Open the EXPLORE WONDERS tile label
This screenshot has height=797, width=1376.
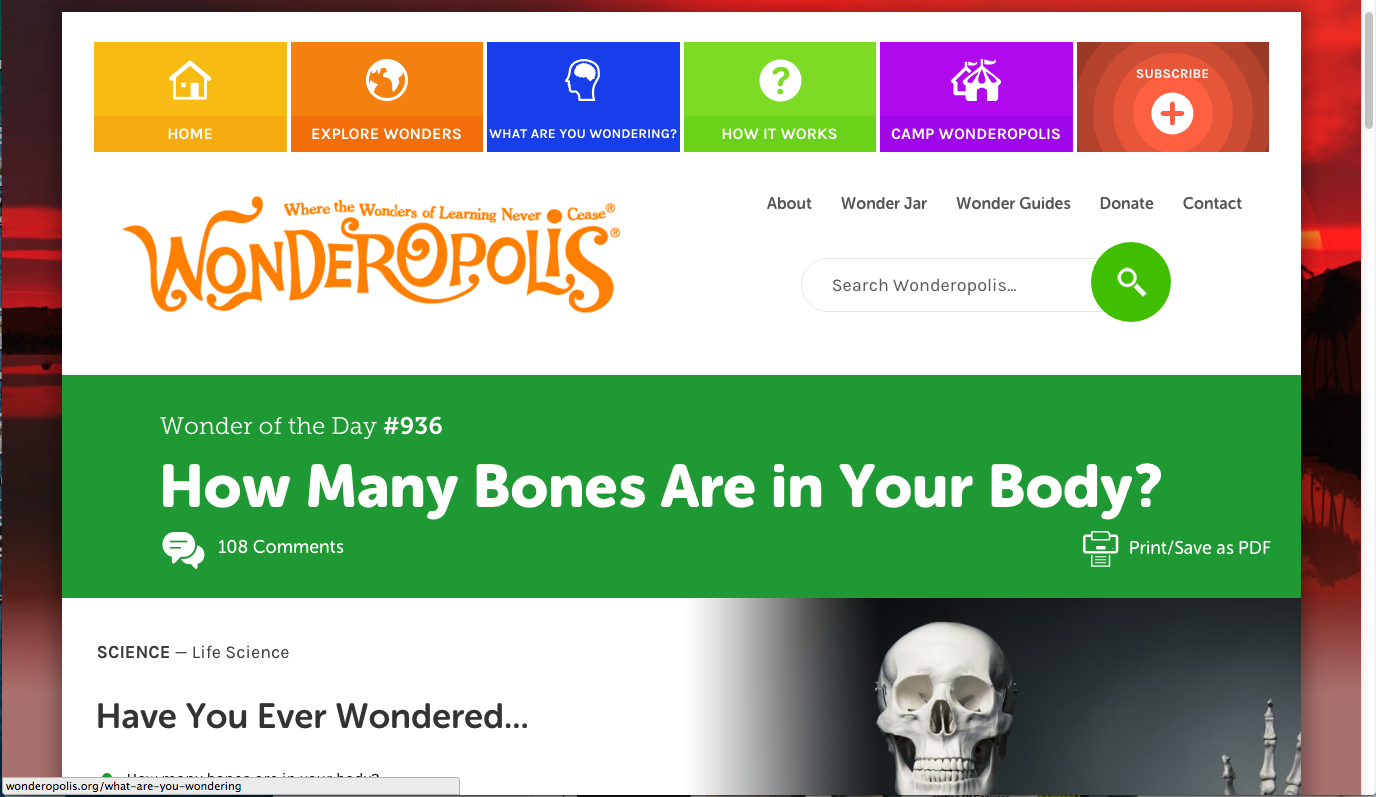click(386, 134)
